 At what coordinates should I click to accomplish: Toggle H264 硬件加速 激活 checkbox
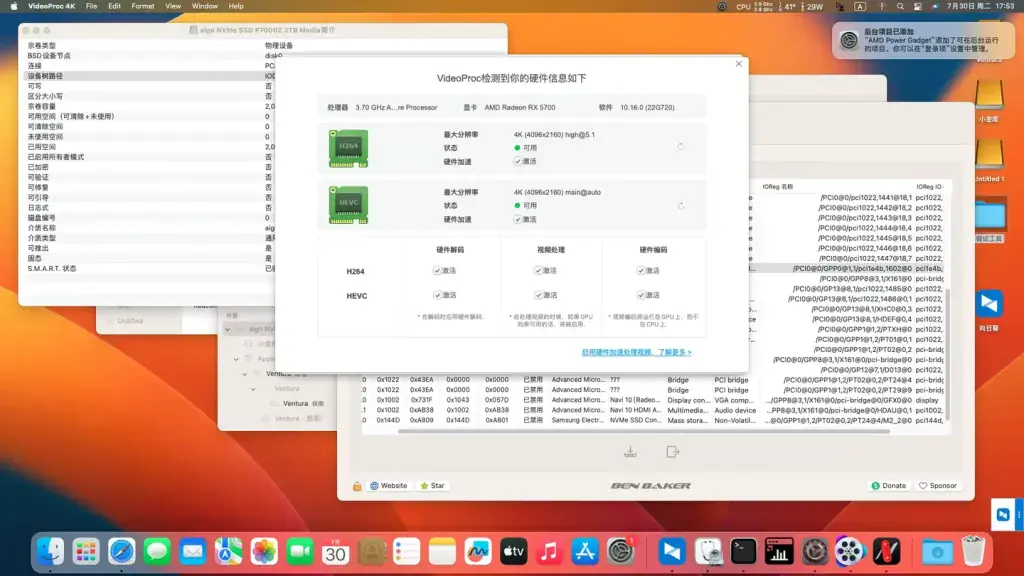pyautogui.click(x=517, y=161)
